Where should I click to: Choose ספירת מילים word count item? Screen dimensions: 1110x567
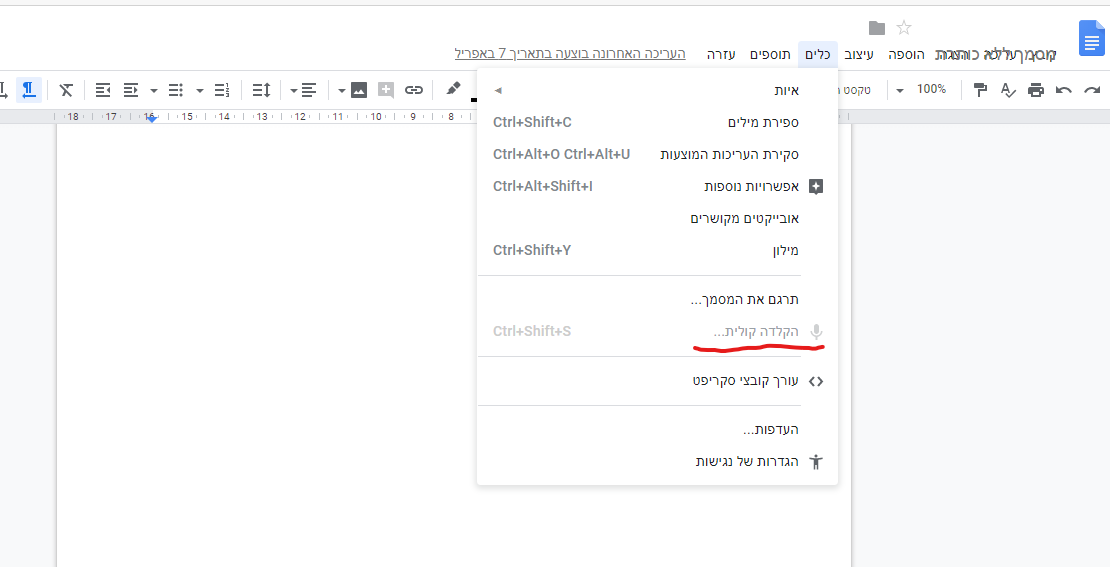pyautogui.click(x=658, y=122)
